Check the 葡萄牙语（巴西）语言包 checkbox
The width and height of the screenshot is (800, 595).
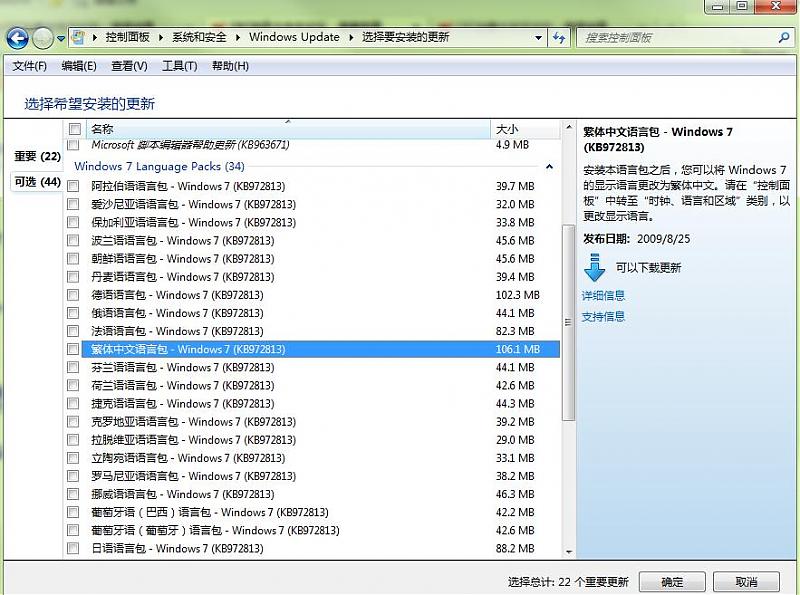[x=73, y=512]
